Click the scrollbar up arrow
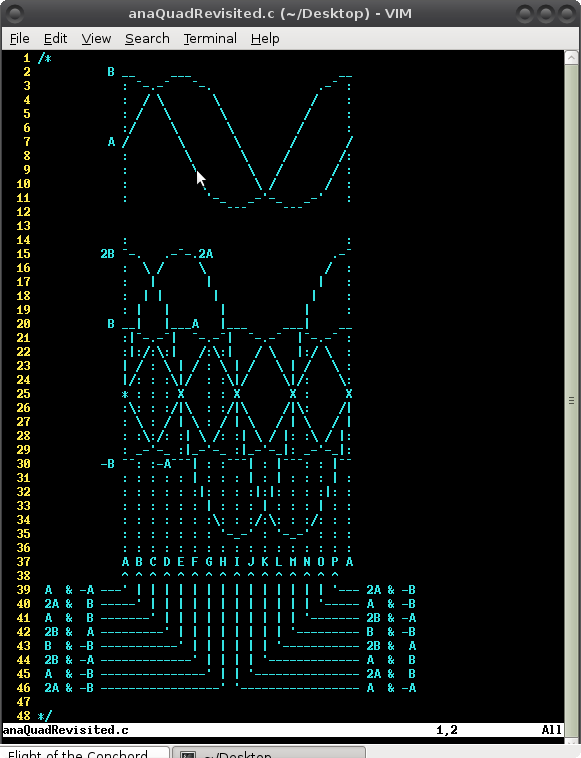581x758 pixels. point(571,58)
